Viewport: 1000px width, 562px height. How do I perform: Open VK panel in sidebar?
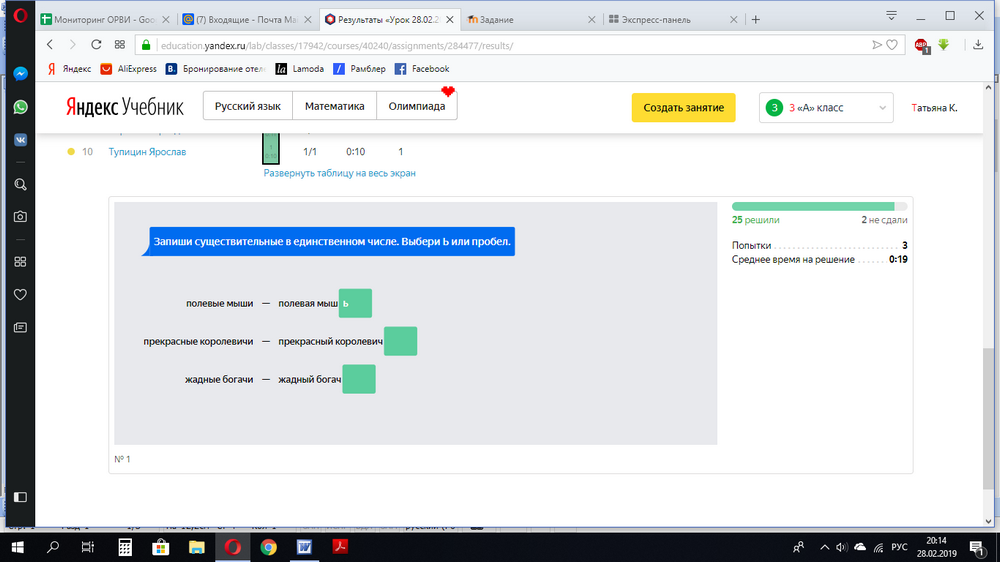pyautogui.click(x=20, y=140)
